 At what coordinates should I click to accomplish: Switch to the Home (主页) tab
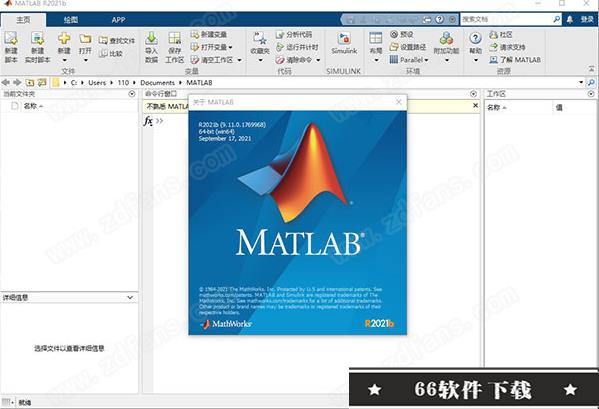click(x=23, y=19)
